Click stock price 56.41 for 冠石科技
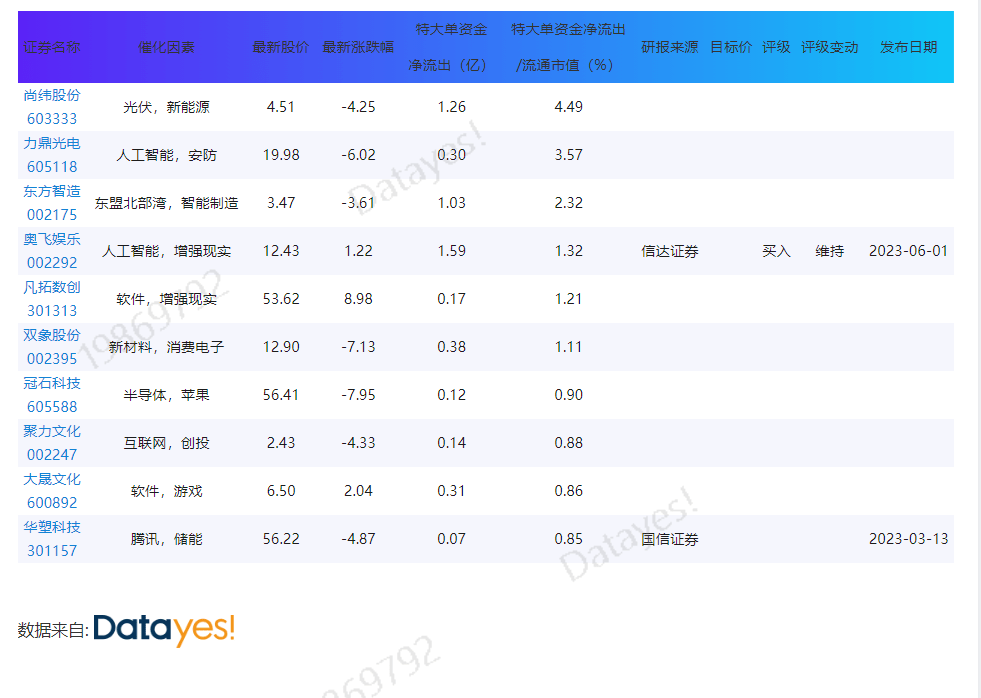 281,395
